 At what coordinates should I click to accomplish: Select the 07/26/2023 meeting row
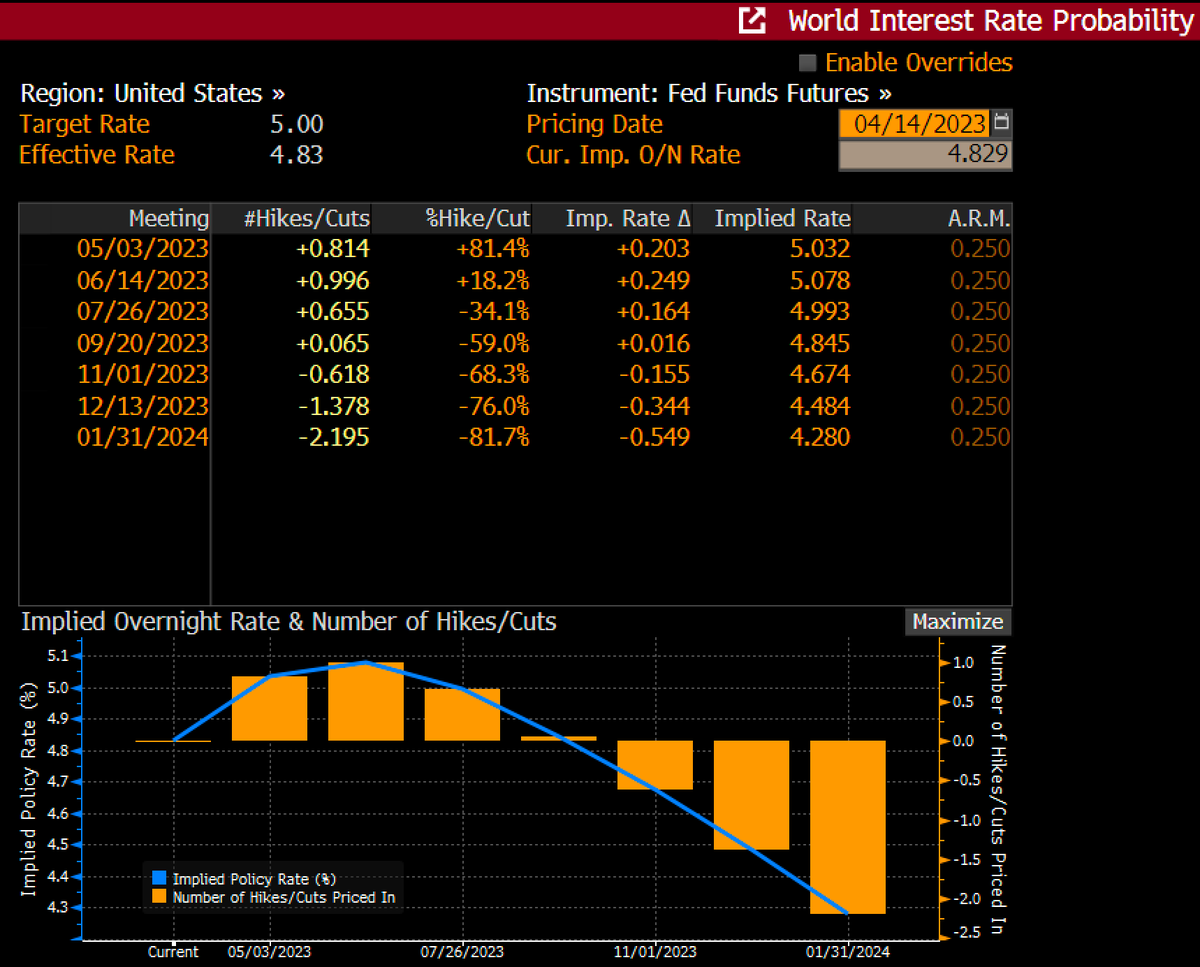coord(515,312)
